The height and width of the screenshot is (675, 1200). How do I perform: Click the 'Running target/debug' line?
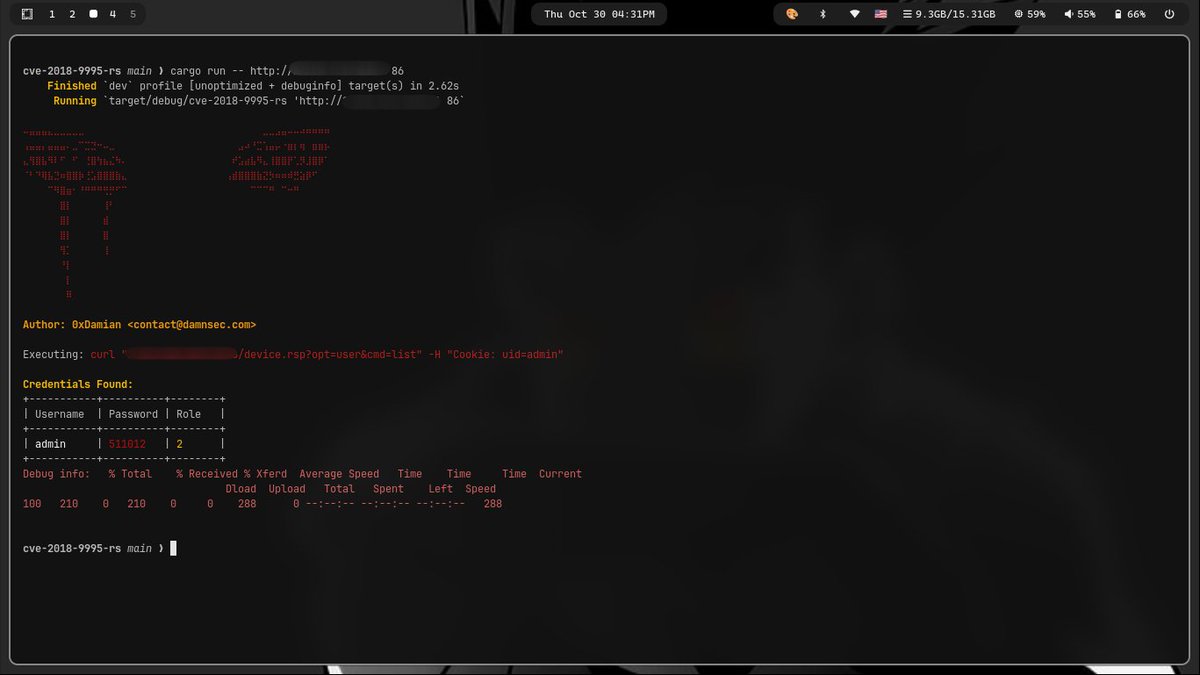pyautogui.click(x=259, y=101)
